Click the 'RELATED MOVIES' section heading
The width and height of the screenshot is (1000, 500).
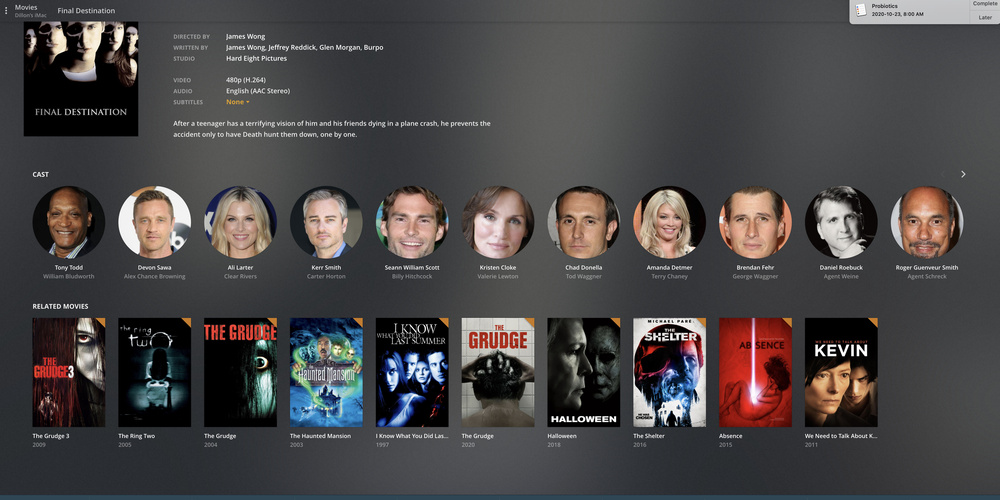pos(61,307)
